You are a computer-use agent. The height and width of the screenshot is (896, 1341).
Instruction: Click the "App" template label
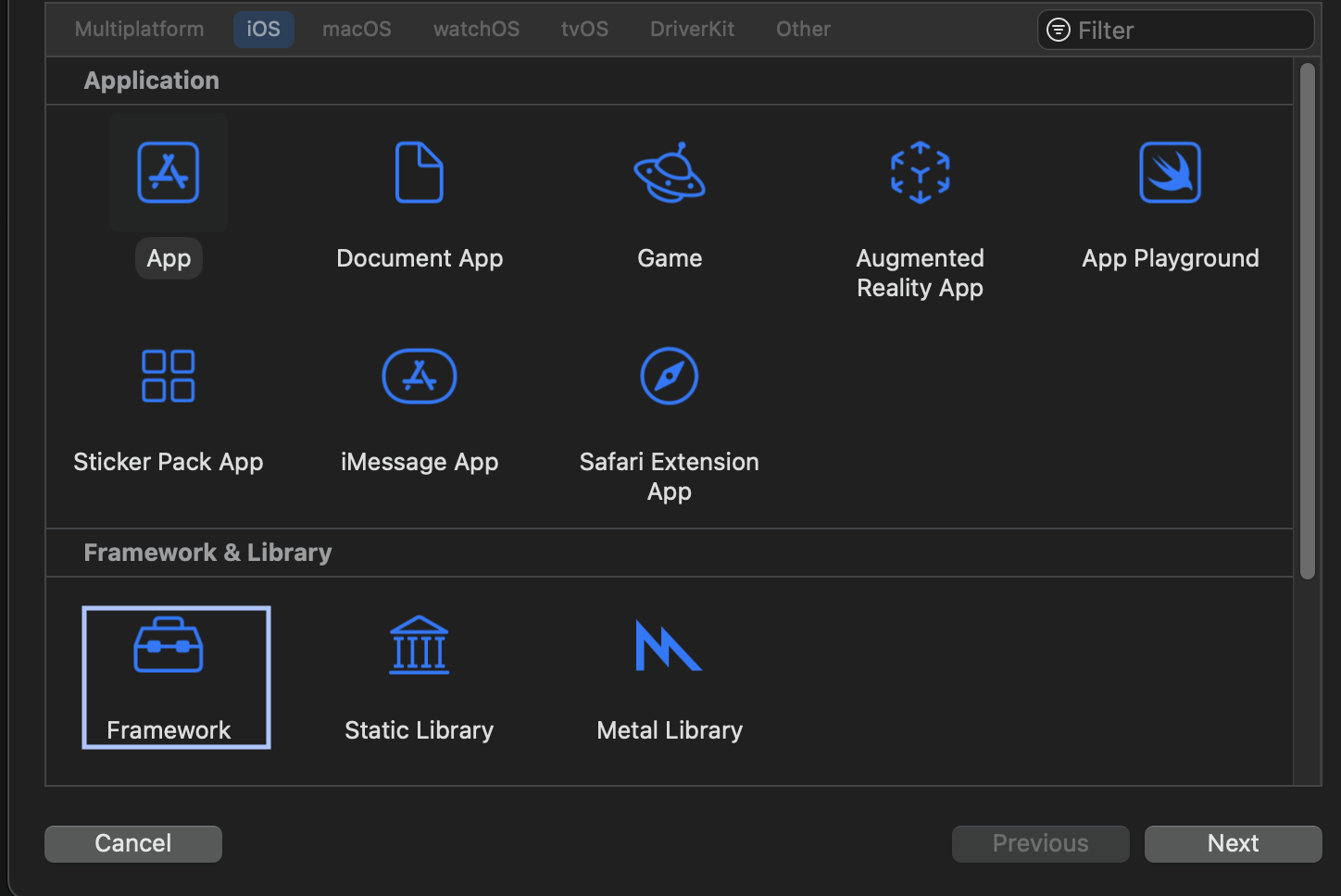pyautogui.click(x=169, y=258)
